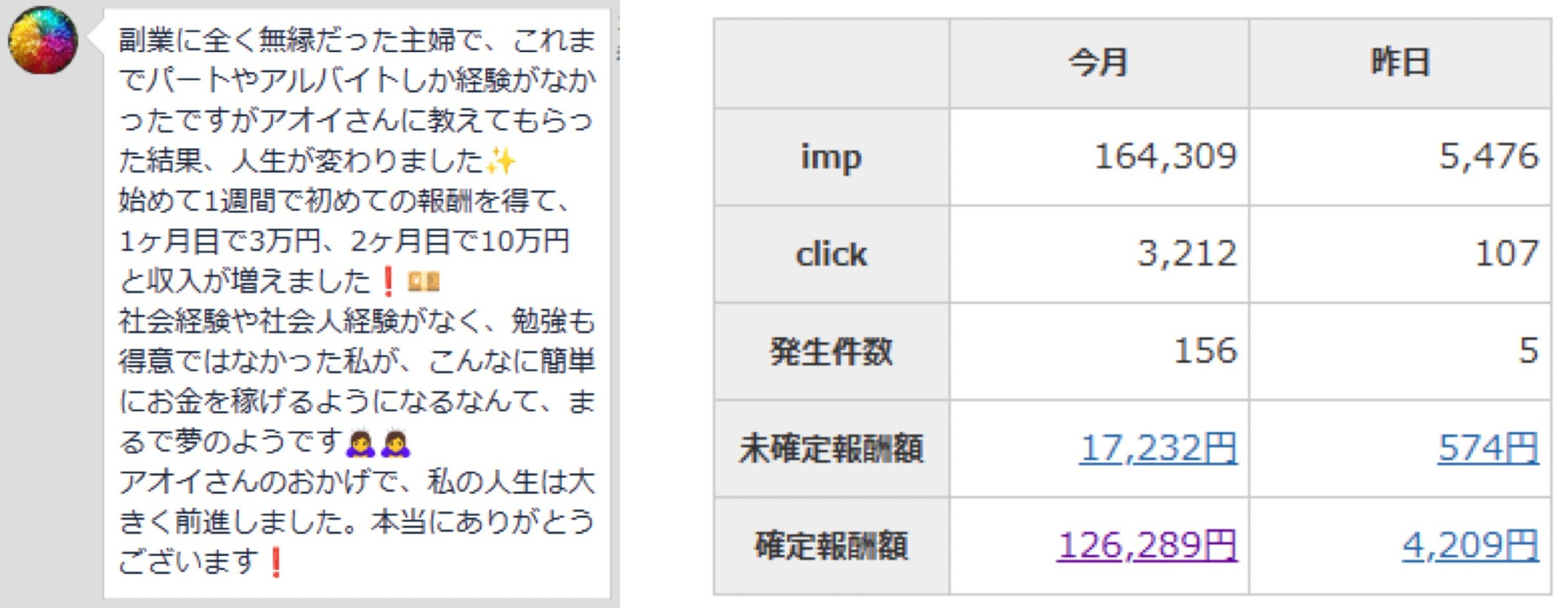The image size is (1568, 608).
Task: Open the 126,289円 confirmed reward link
Action: tap(1147, 546)
